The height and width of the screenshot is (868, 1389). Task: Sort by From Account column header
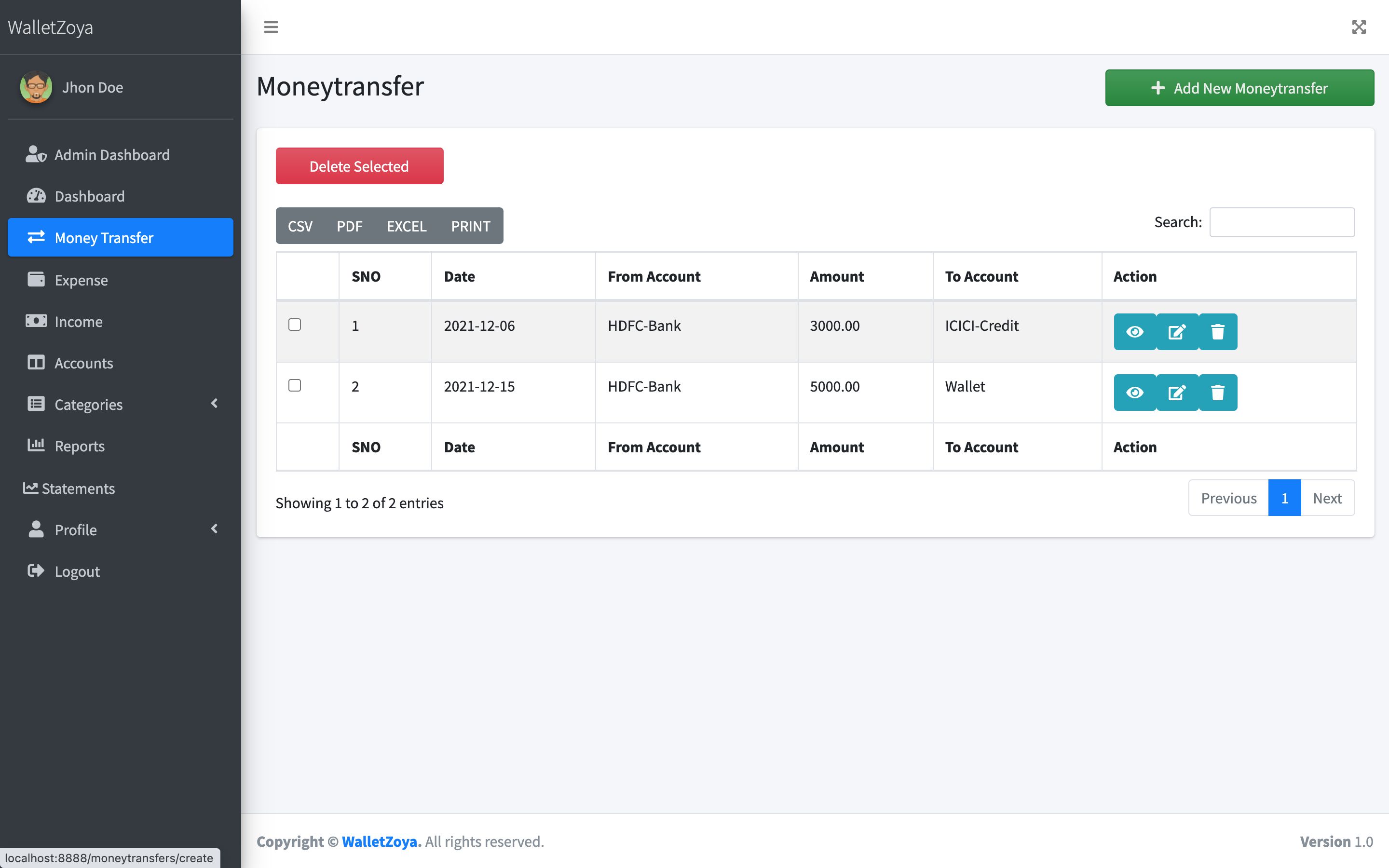coord(696,276)
